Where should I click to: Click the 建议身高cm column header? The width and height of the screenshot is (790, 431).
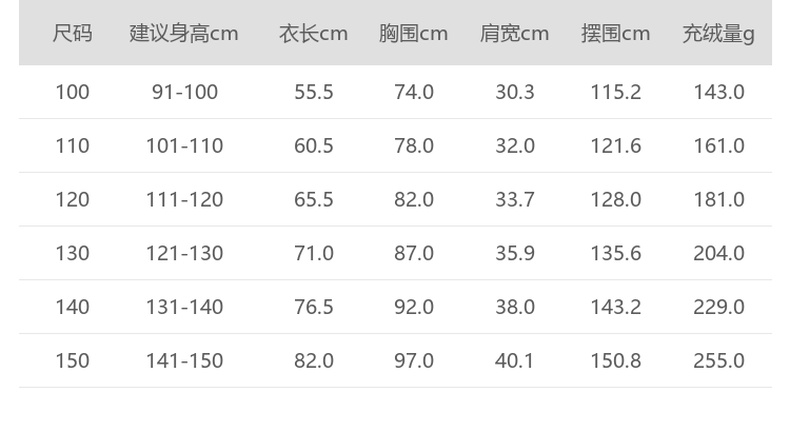click(x=184, y=33)
